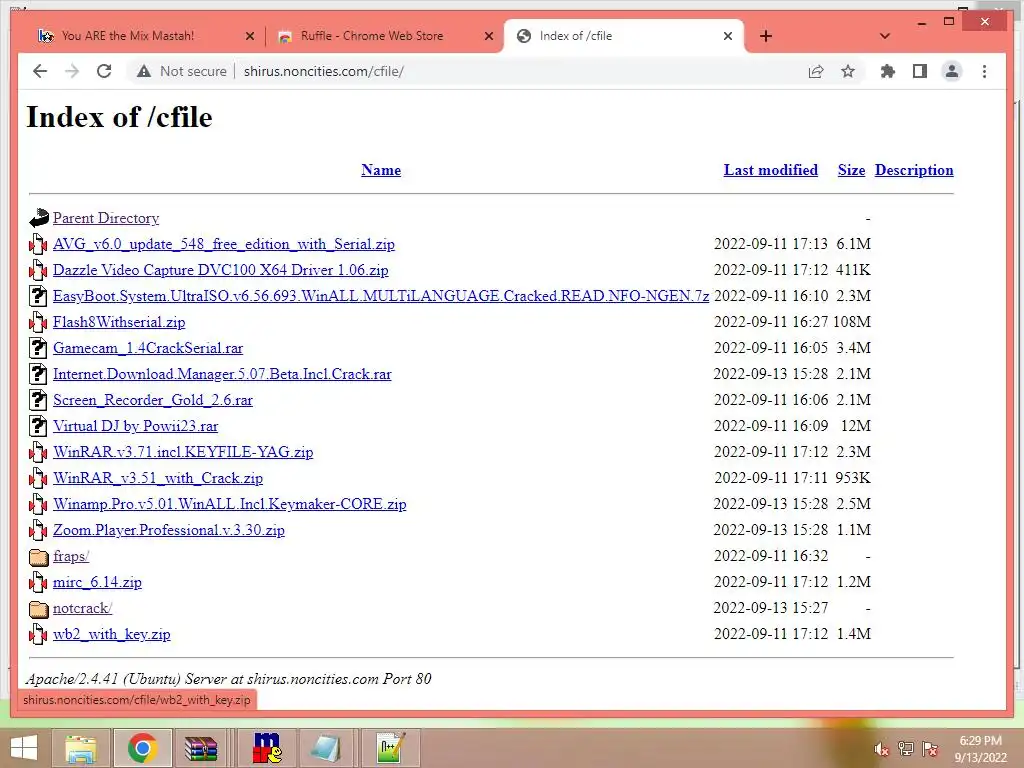Share this page icon in address bar

tap(816, 71)
